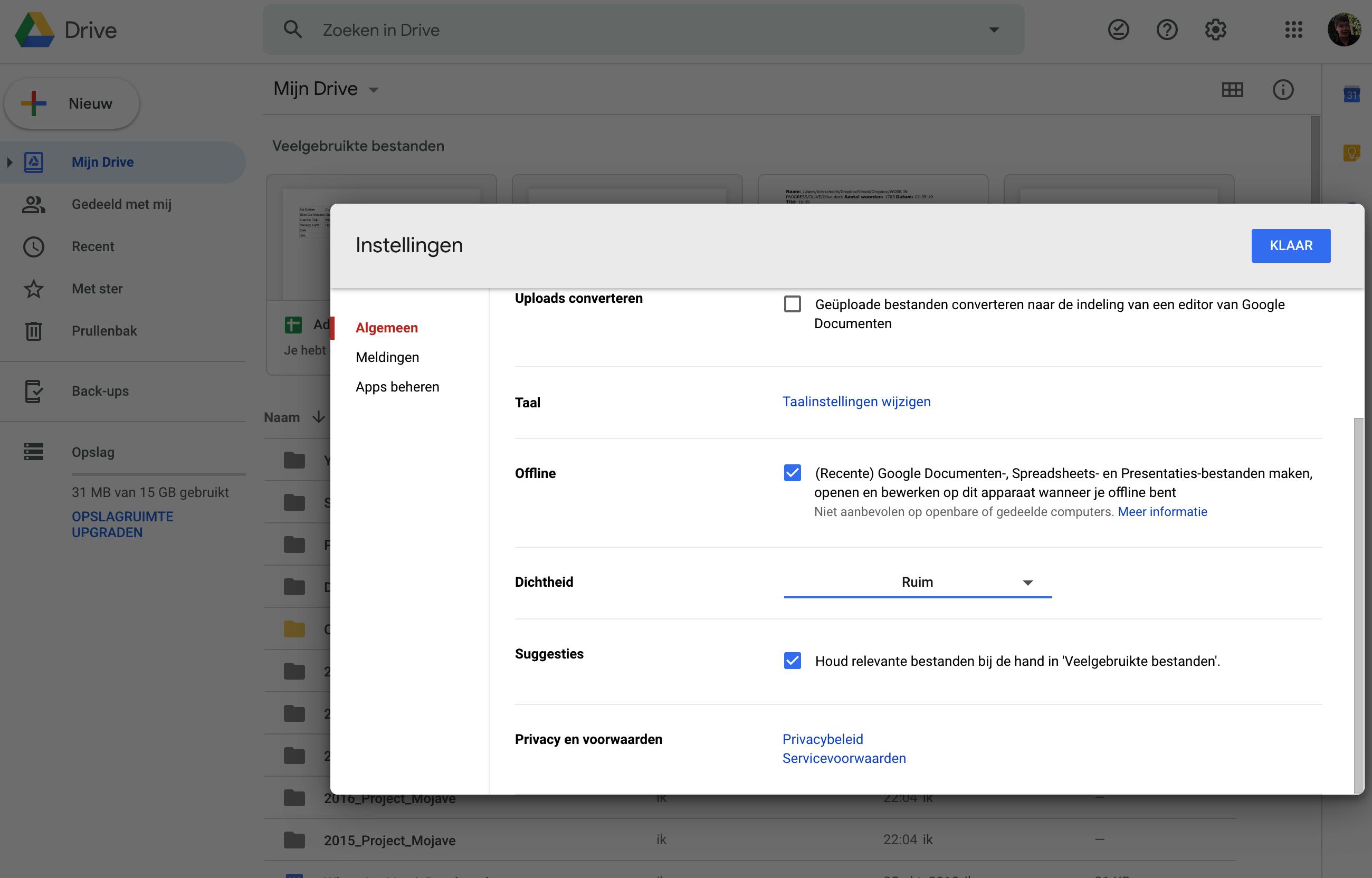Uncheck the Offline checkbox
Viewport: 1372px width, 878px height.
(x=792, y=473)
